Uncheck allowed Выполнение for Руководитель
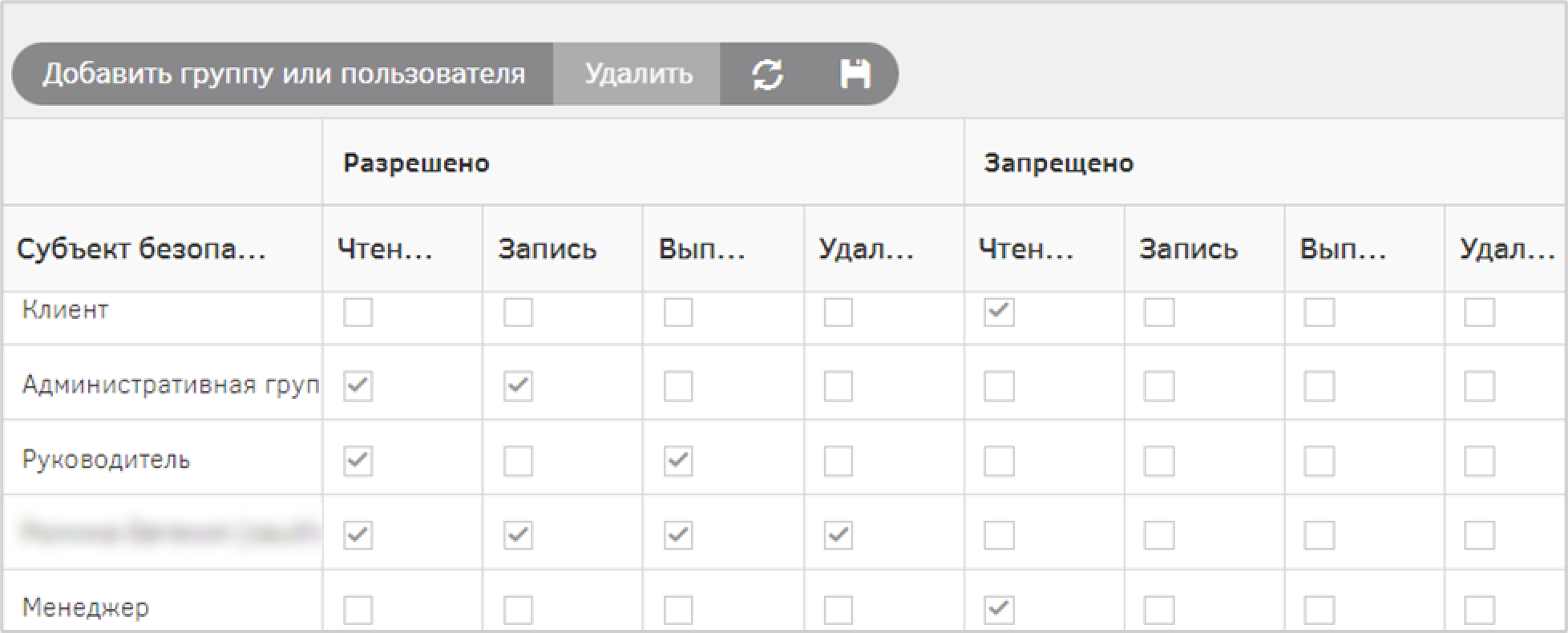The width and height of the screenshot is (1568, 633). pos(678,461)
